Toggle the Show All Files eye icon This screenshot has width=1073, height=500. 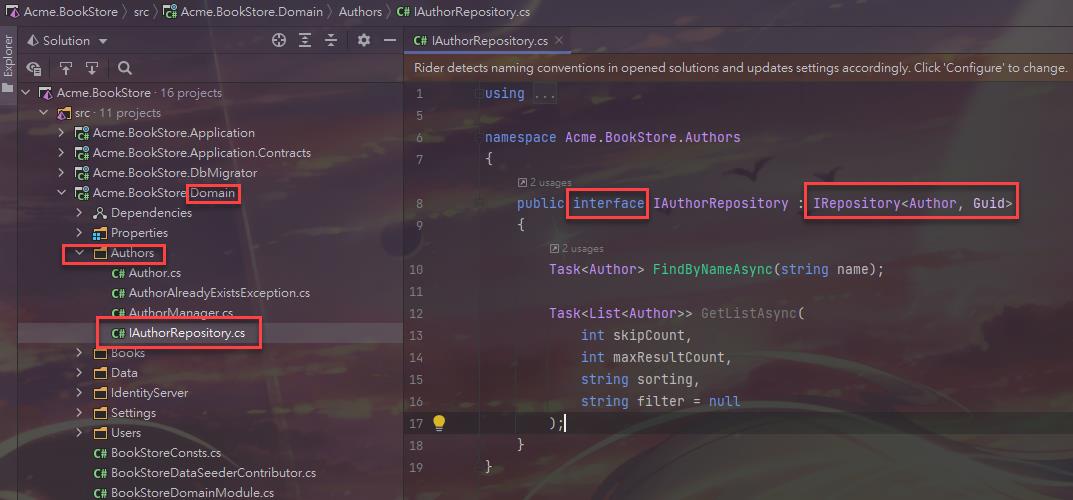click(34, 68)
